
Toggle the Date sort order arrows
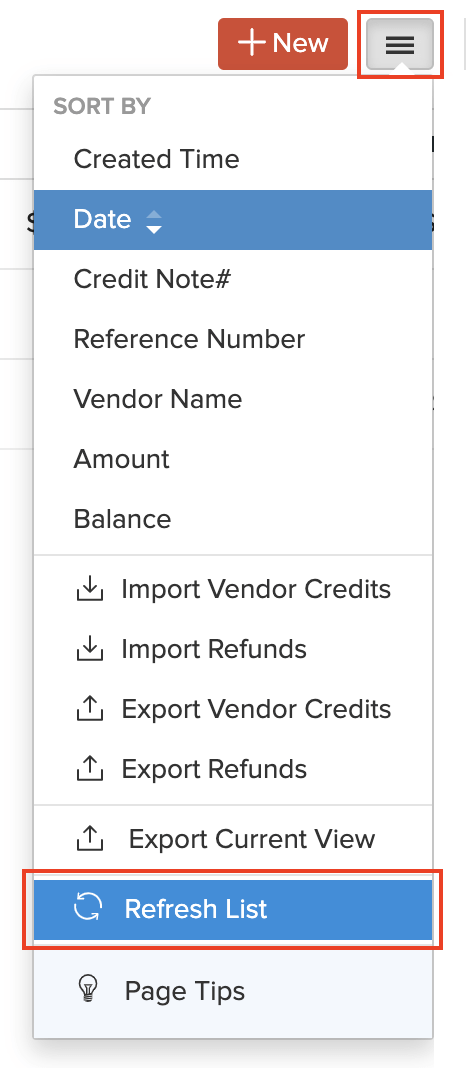tap(155, 221)
